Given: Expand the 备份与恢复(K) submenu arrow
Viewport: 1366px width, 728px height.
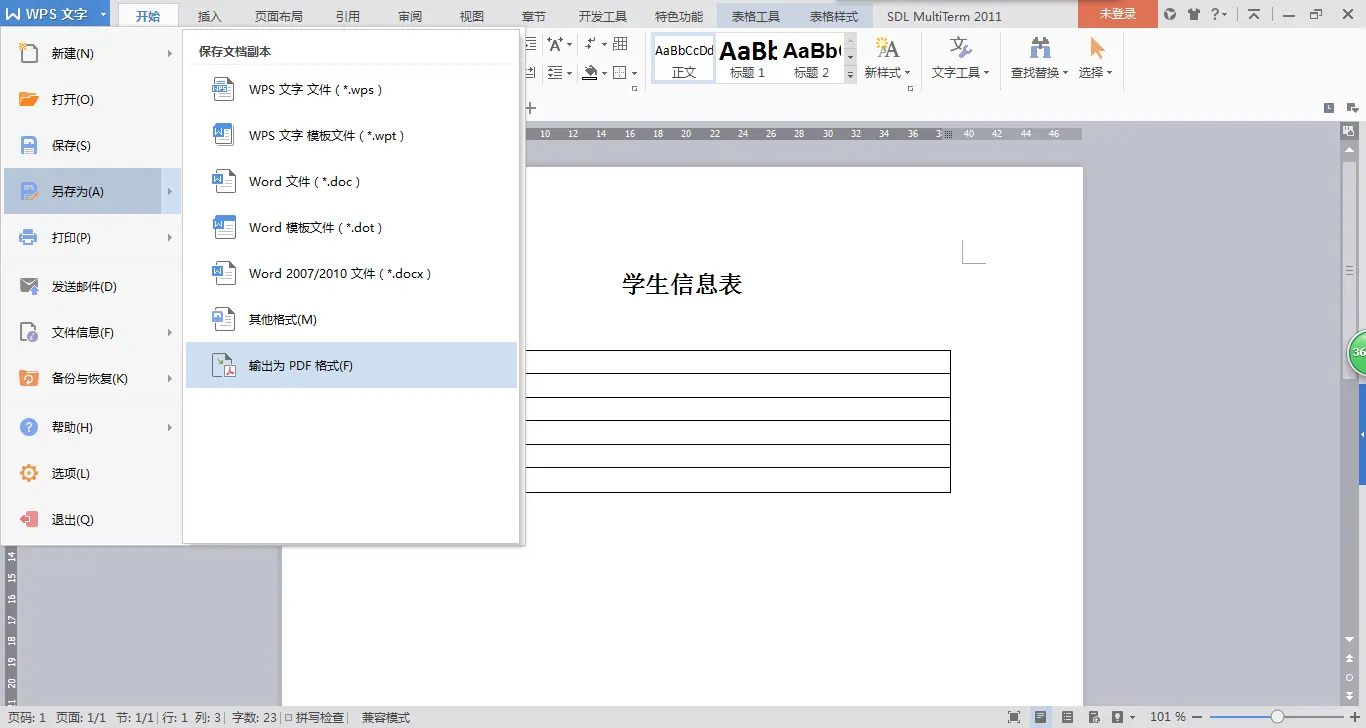Looking at the screenshot, I should click(170, 379).
